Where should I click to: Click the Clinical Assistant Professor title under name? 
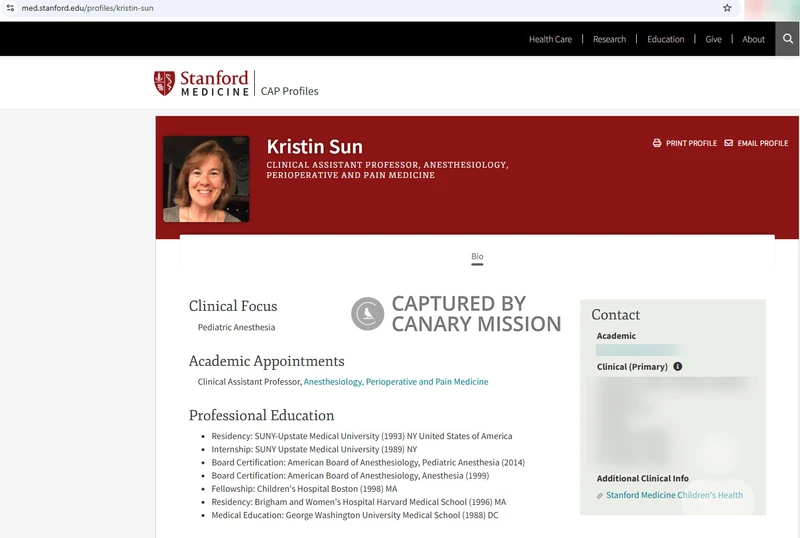point(387,169)
